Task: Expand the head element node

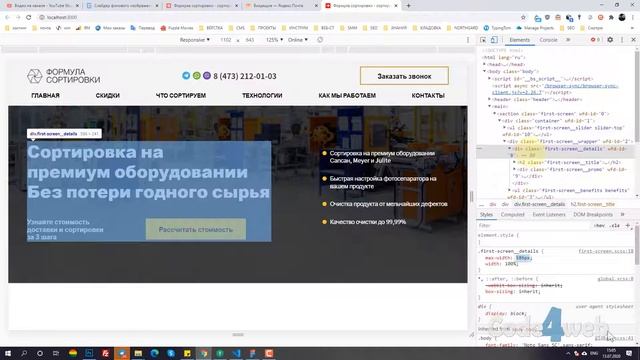Action: tap(484, 64)
